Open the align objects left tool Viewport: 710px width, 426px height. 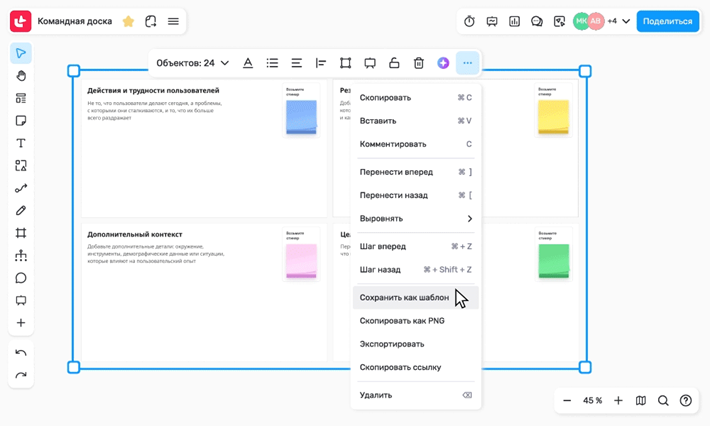click(x=321, y=63)
